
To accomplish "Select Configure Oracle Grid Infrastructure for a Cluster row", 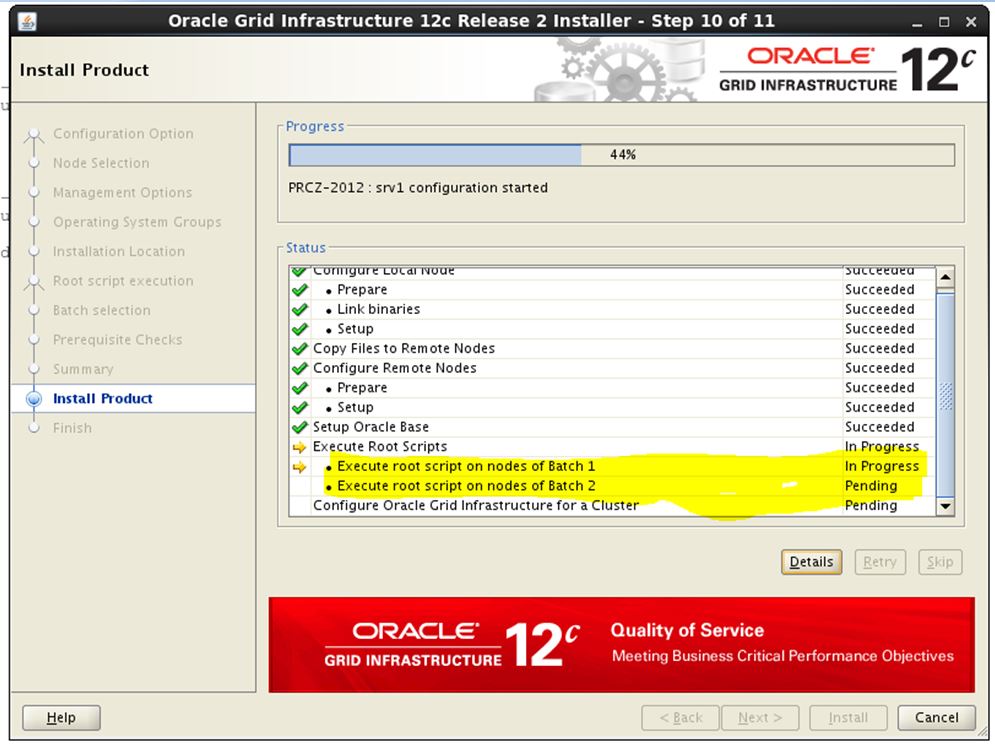I will (475, 506).
